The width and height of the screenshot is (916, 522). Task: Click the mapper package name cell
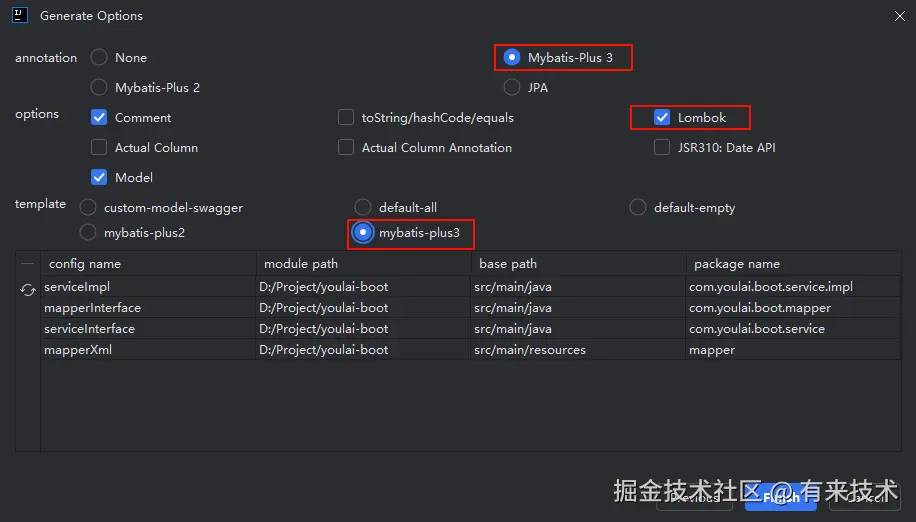(793, 350)
